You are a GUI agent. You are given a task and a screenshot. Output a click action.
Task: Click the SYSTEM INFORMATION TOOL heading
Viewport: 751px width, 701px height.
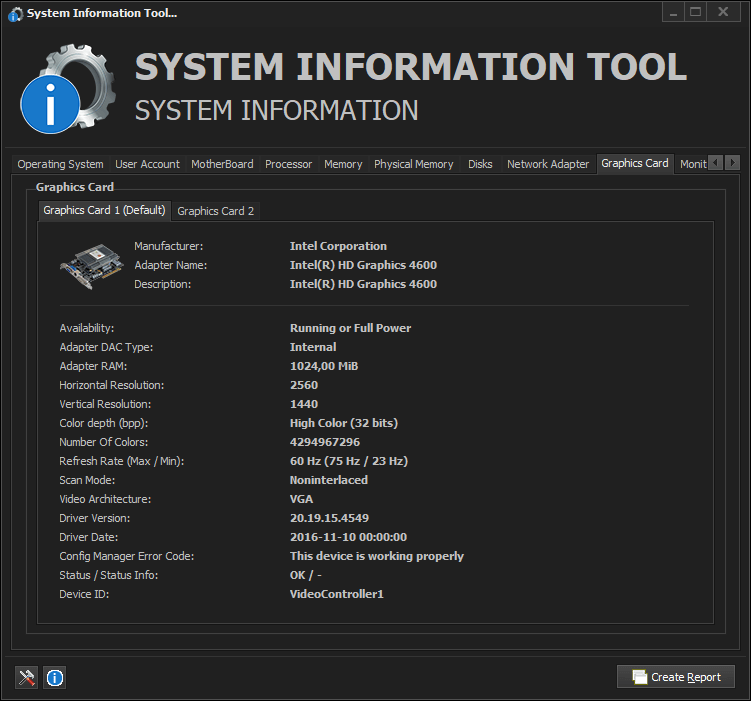click(411, 67)
